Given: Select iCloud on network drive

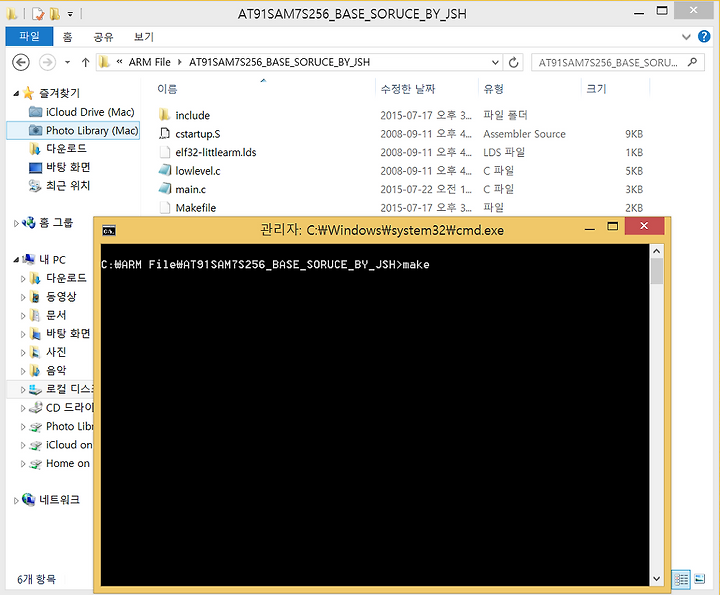Looking at the screenshot, I should (x=69, y=445).
